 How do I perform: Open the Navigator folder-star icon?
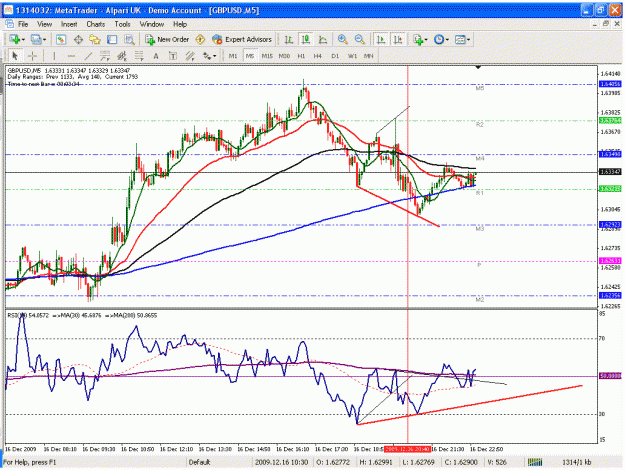95,39
